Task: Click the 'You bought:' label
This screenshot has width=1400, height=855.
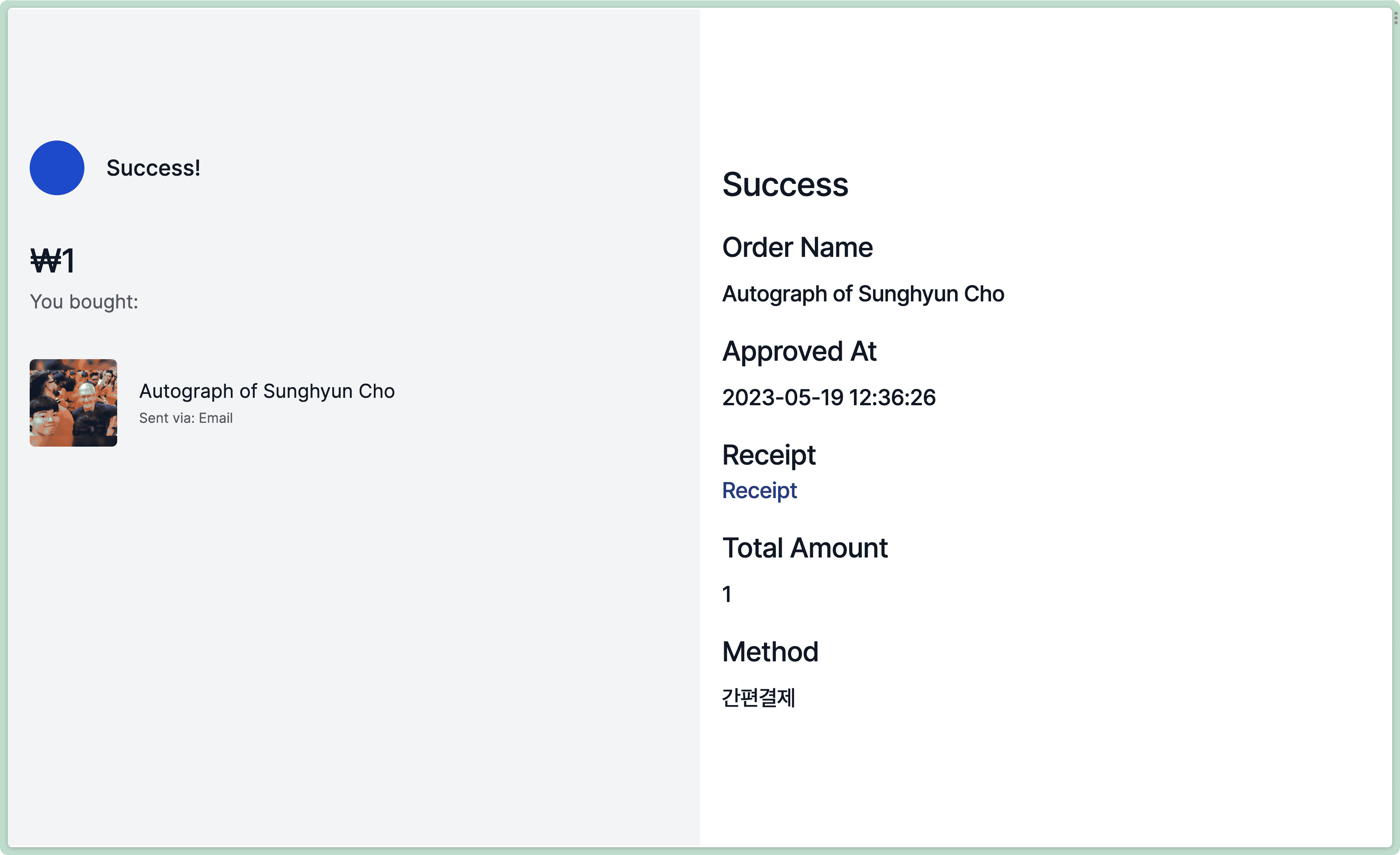Action: (x=84, y=302)
